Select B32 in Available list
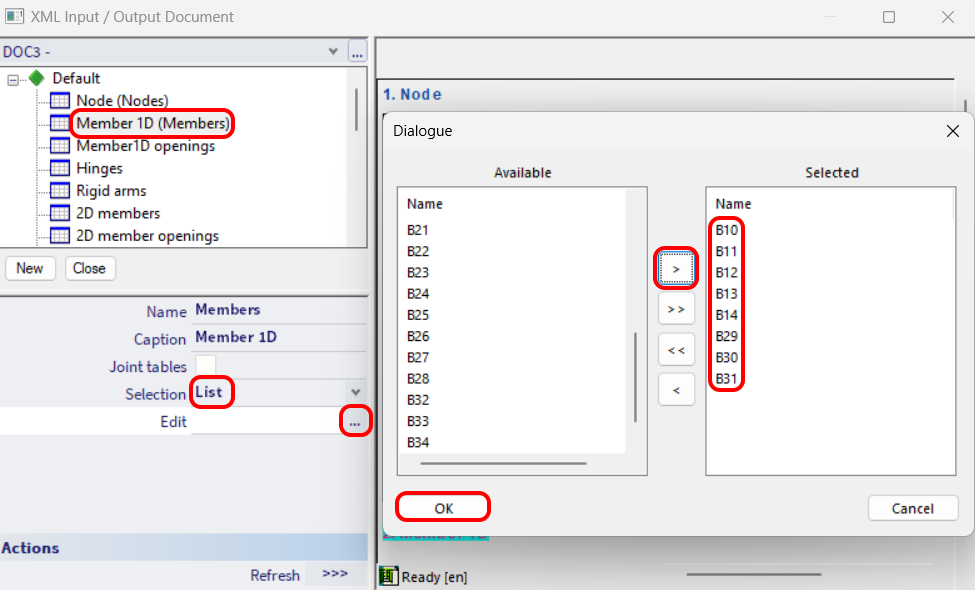The height and width of the screenshot is (590, 975). tap(418, 400)
